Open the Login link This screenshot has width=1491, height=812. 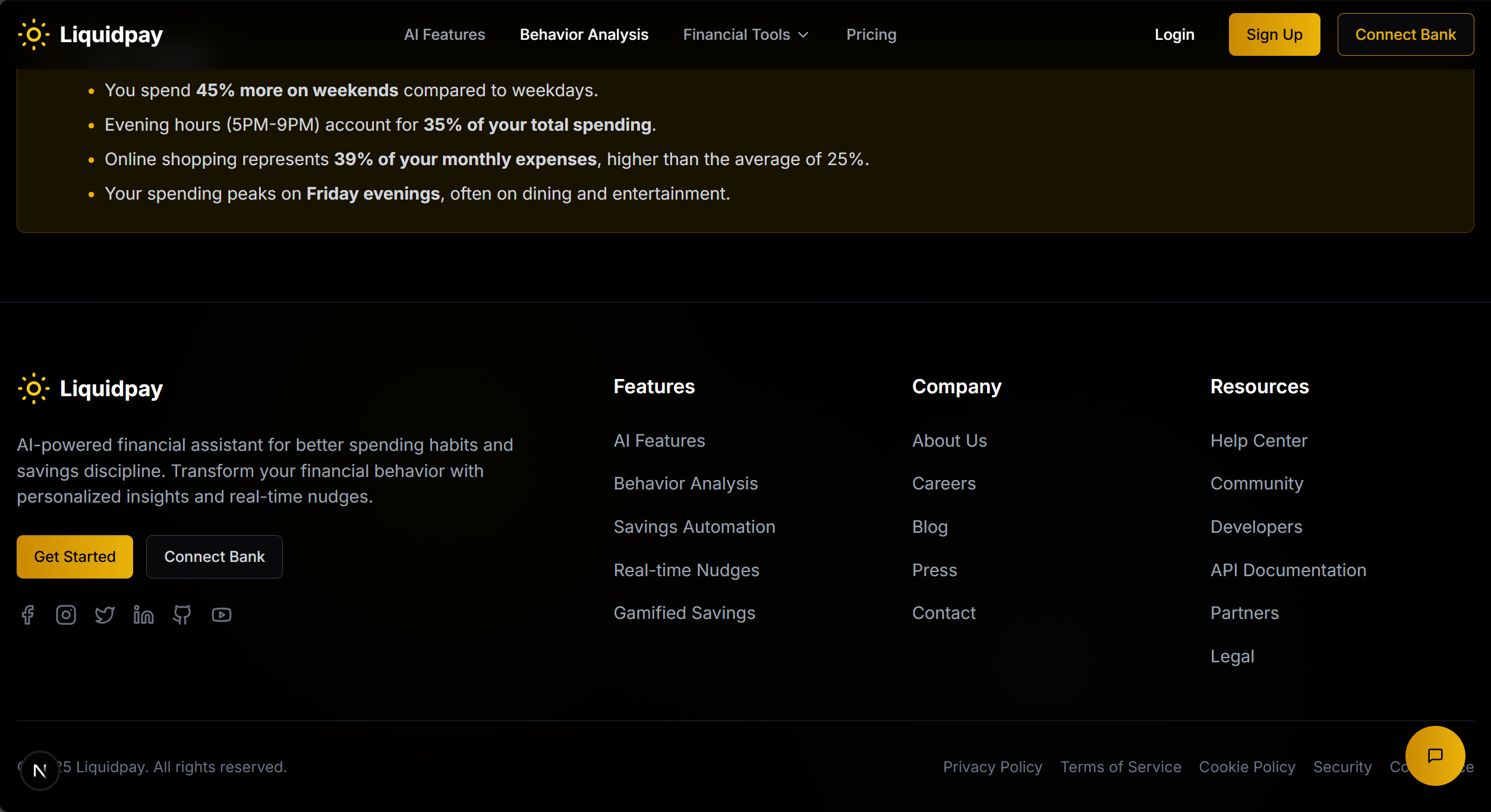[x=1174, y=34]
